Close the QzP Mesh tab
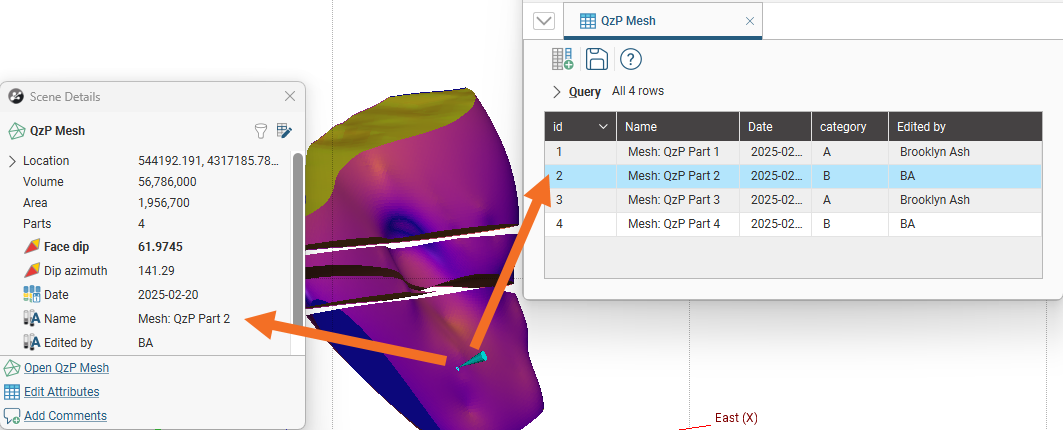1063x430 pixels. (750, 21)
